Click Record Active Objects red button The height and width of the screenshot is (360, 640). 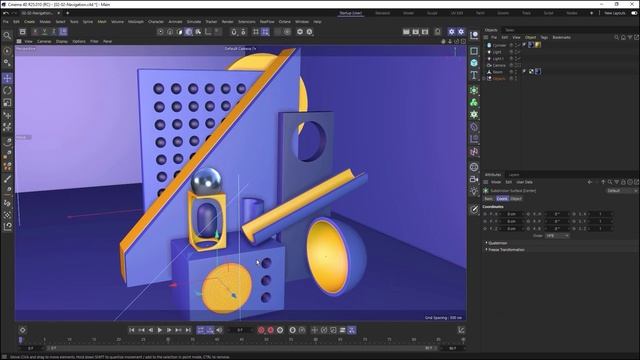tap(261, 330)
